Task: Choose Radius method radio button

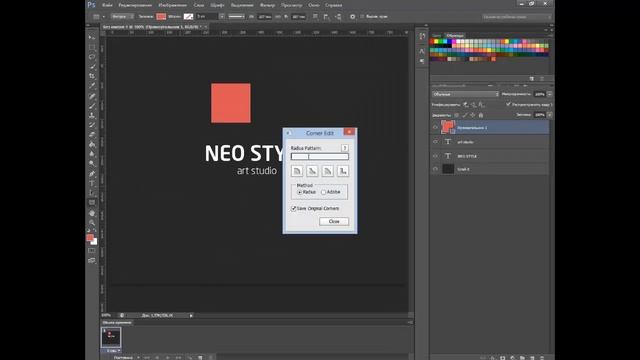Action: click(x=300, y=192)
